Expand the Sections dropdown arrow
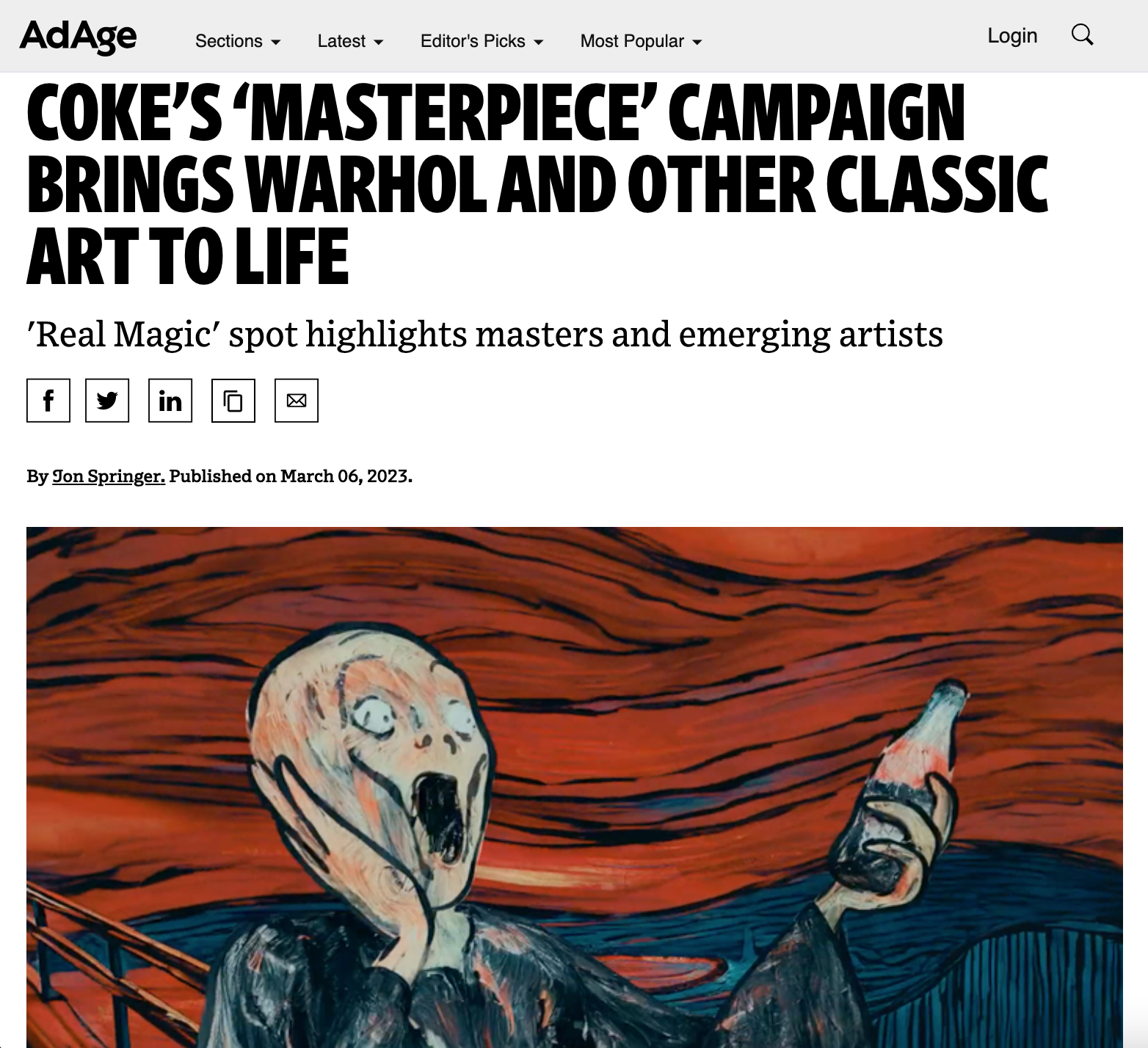The width and height of the screenshot is (1148, 1048). 276,43
